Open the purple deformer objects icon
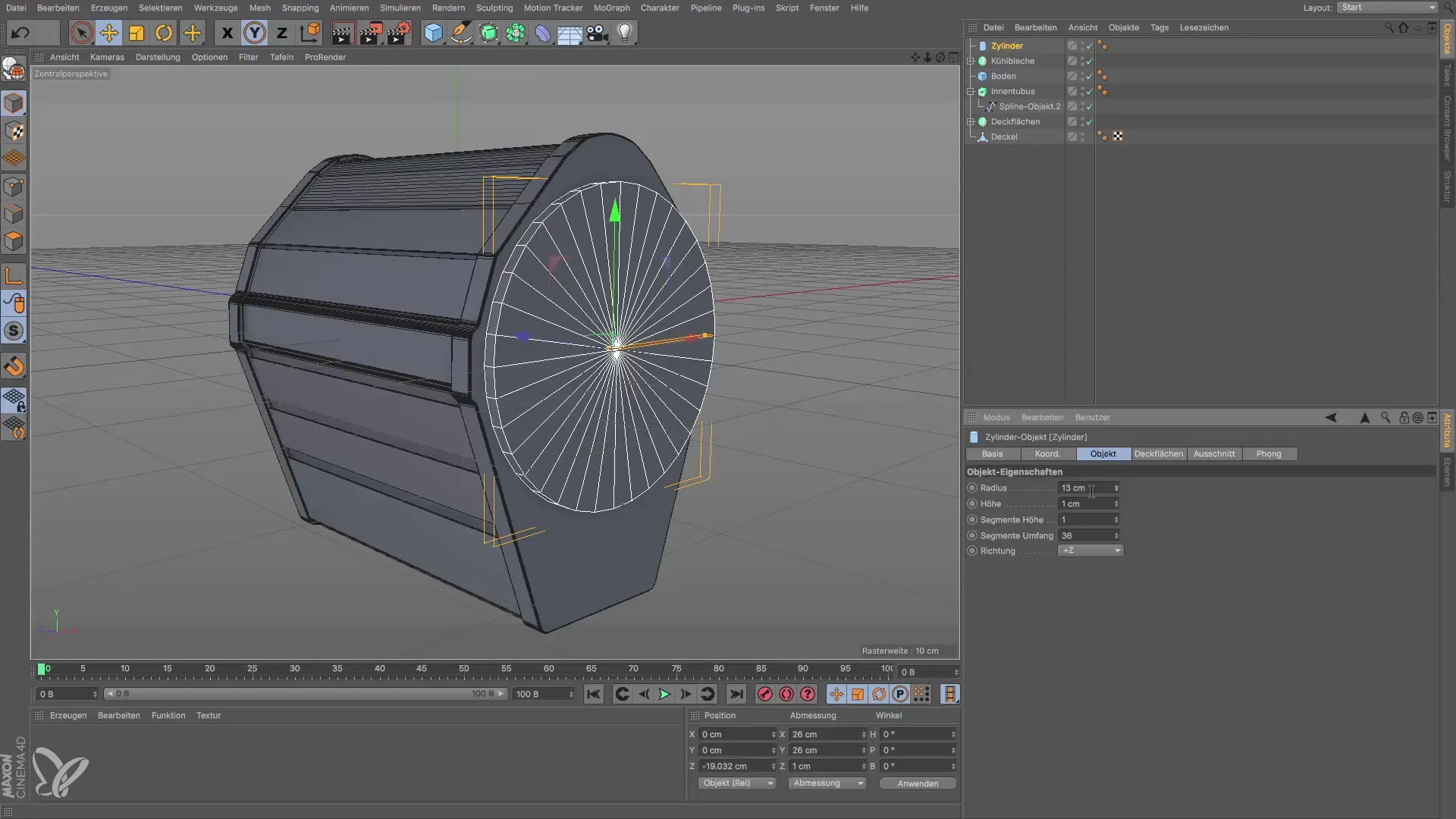1456x819 pixels. [543, 33]
